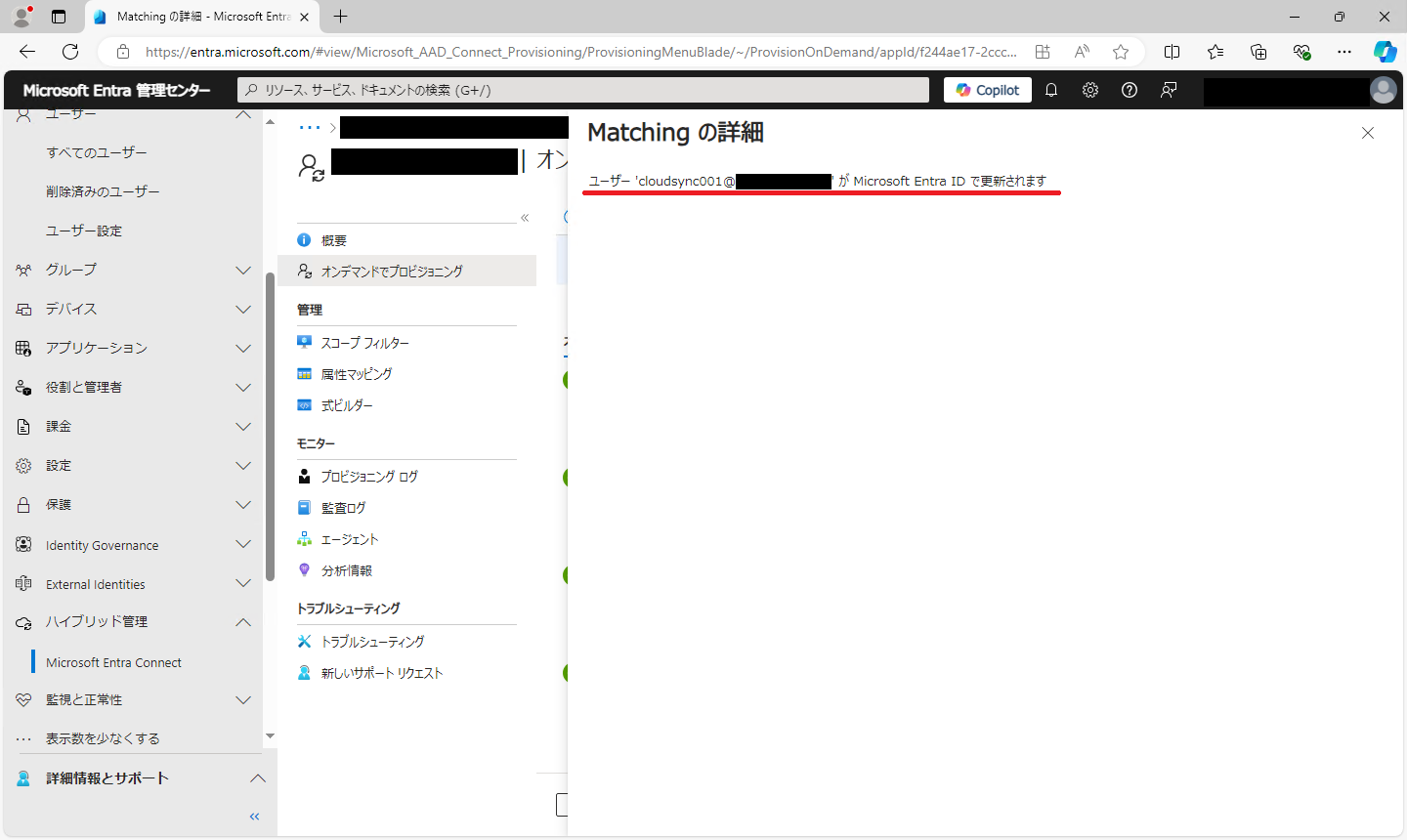Select オンデマンドでプロビジョニング menu item
The height and width of the screenshot is (840, 1407).
pyautogui.click(x=406, y=271)
